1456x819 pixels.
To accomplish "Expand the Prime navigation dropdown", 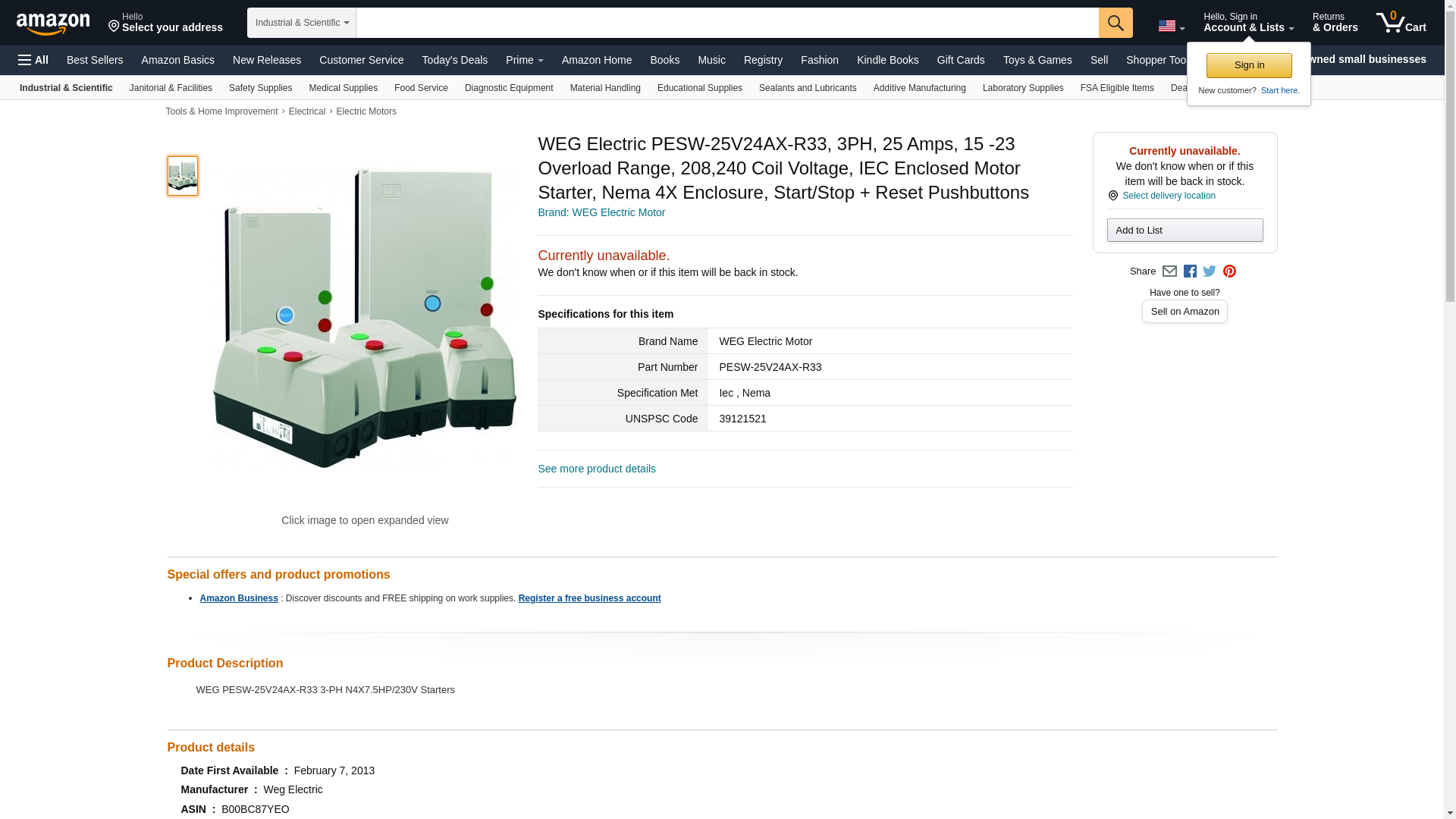I will 524,60.
